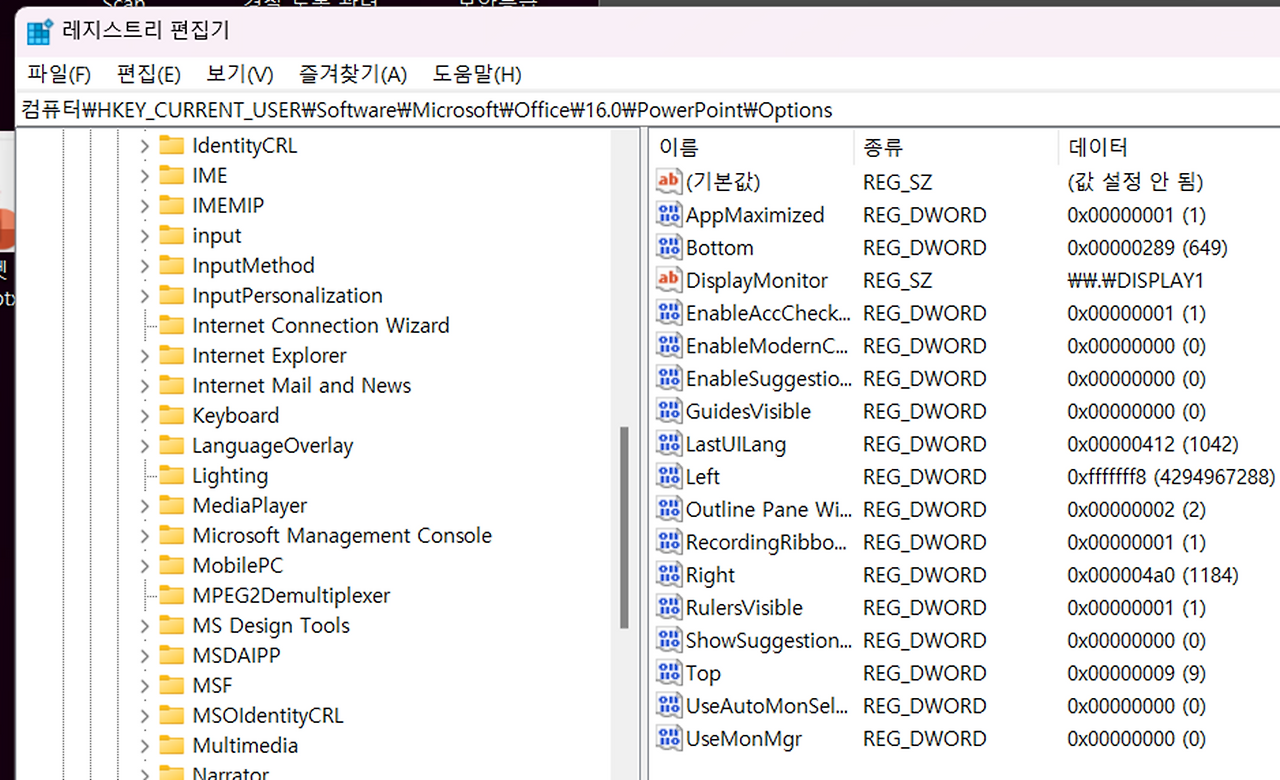Open the 보기(V) menu
Image resolution: width=1280 pixels, height=780 pixels.
[x=240, y=74]
